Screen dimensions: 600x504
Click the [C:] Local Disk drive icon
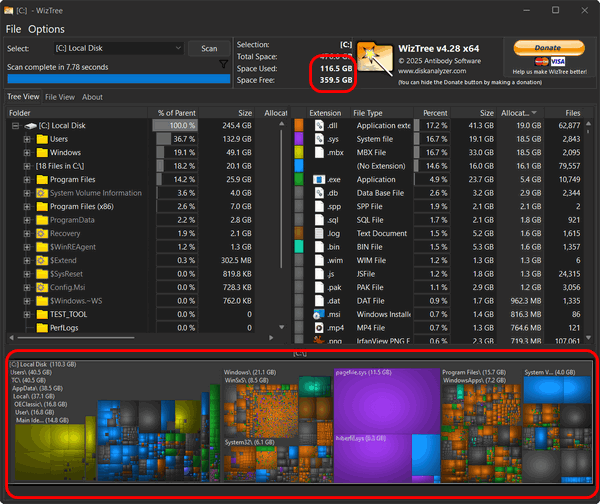[x=31, y=126]
